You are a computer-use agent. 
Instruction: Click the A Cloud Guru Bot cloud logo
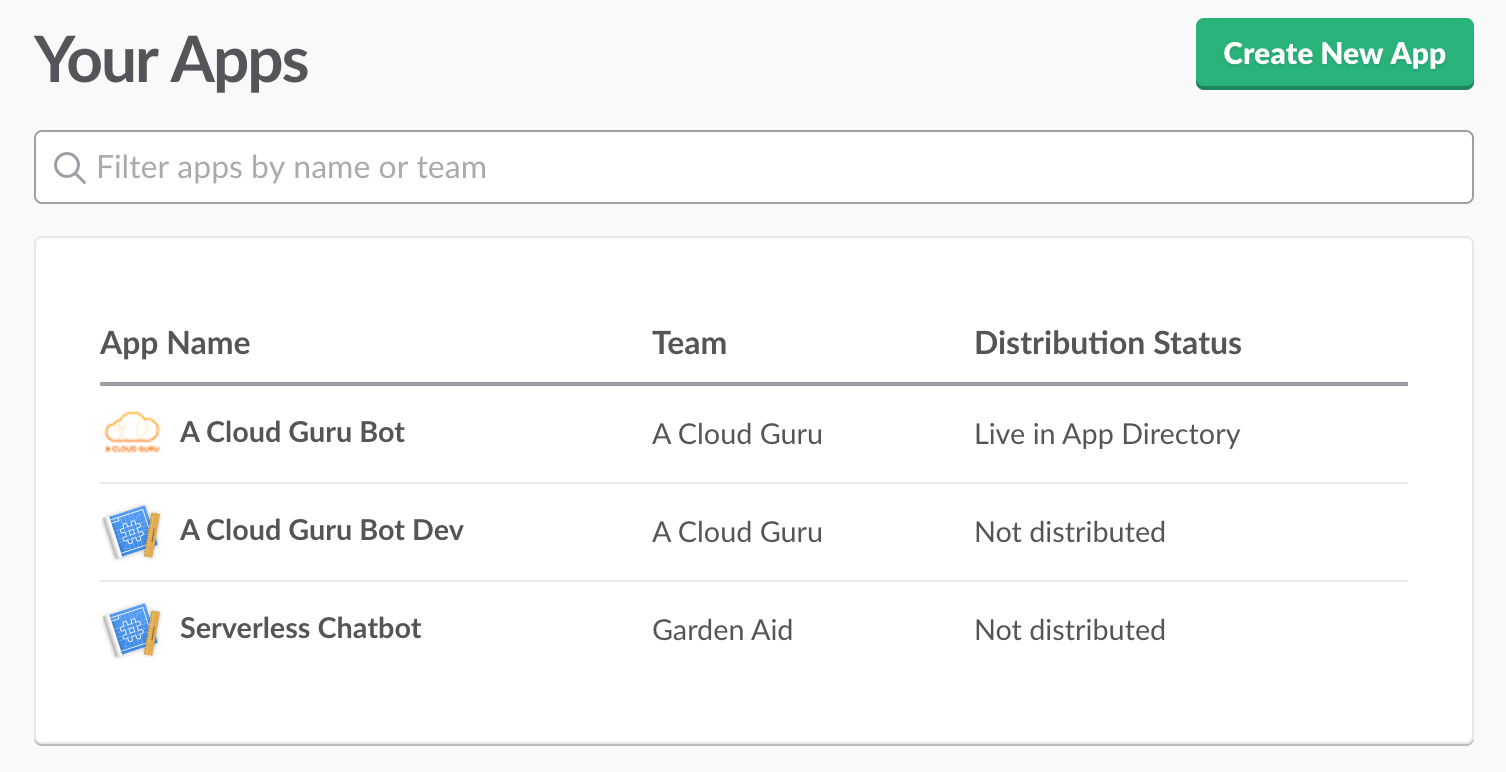(x=131, y=433)
